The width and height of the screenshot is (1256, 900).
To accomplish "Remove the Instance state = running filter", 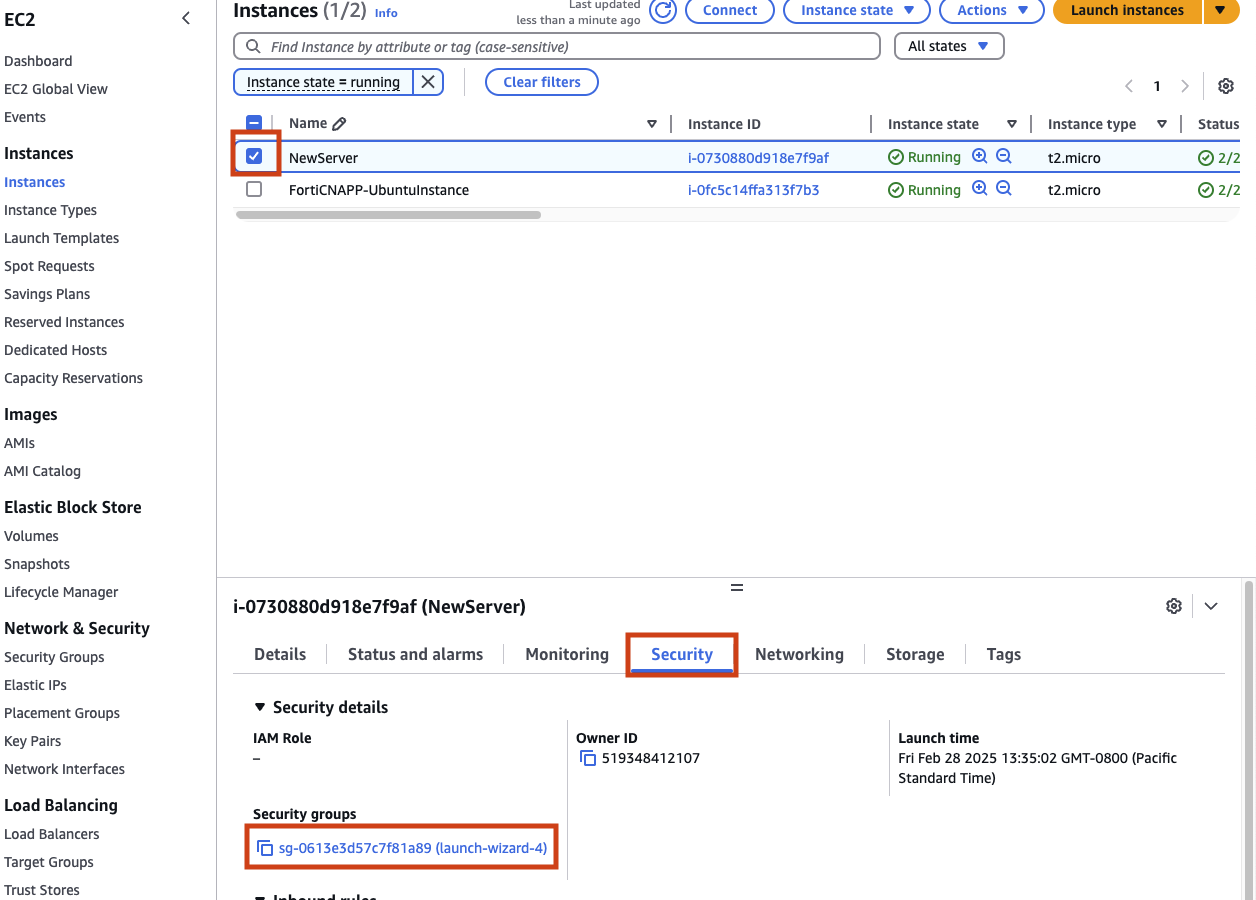I will coord(428,82).
